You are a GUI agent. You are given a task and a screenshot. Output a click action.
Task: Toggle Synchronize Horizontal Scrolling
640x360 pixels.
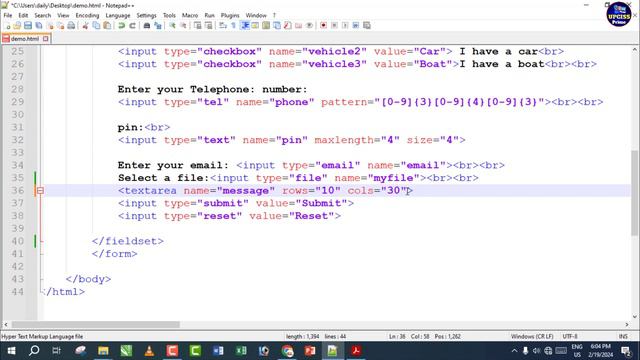(209, 25)
